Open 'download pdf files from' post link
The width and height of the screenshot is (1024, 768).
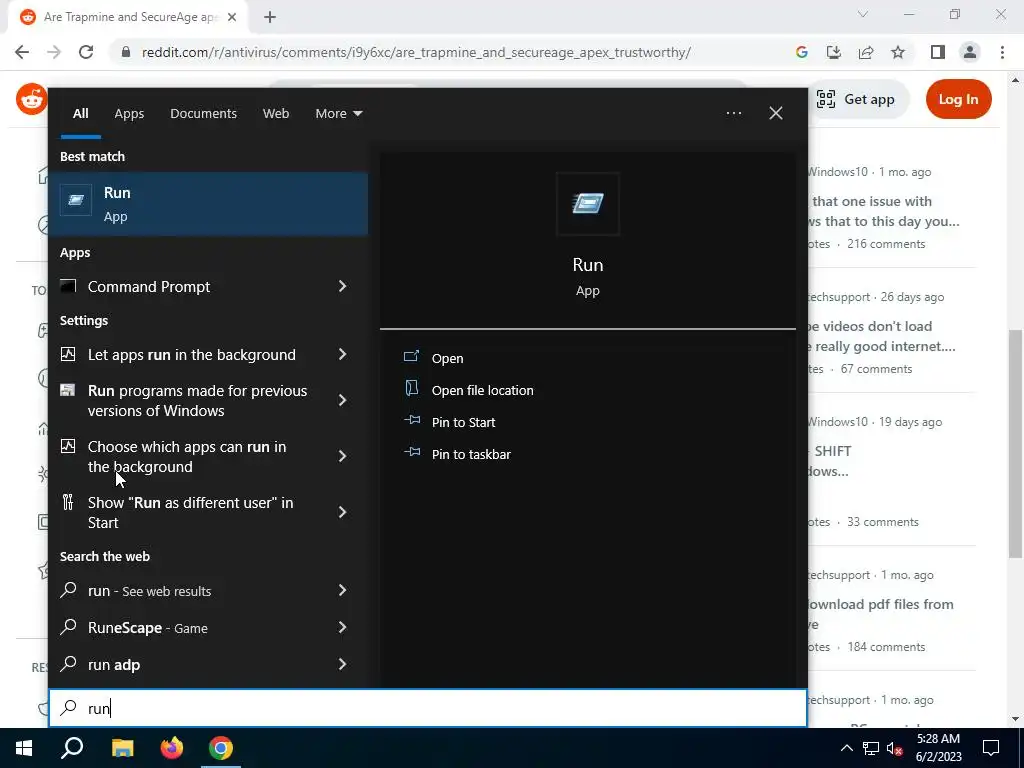click(880, 614)
